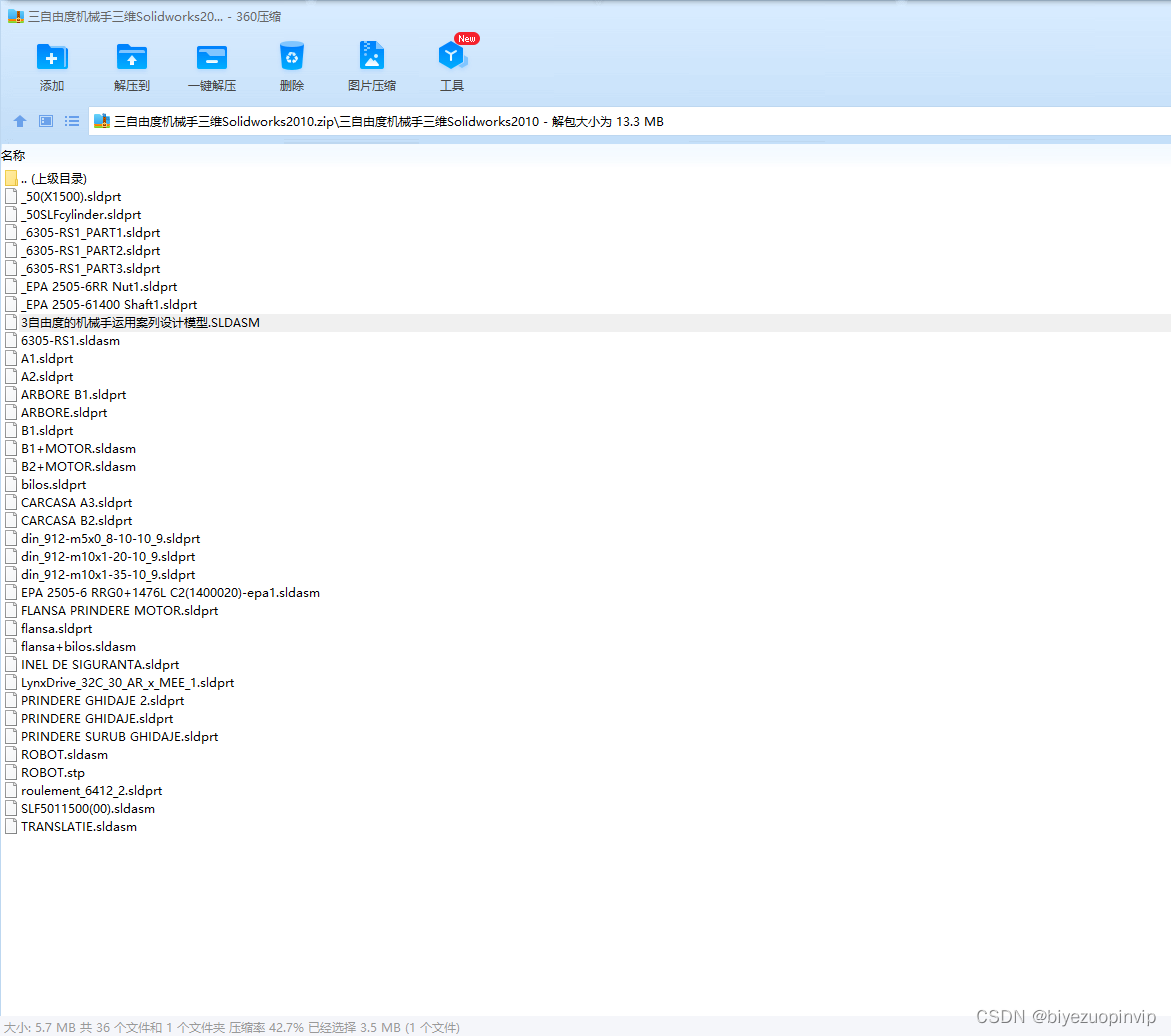Select INEL DE SIGURANTA.sldprt
This screenshot has height=1036, width=1171.
[x=100, y=665]
